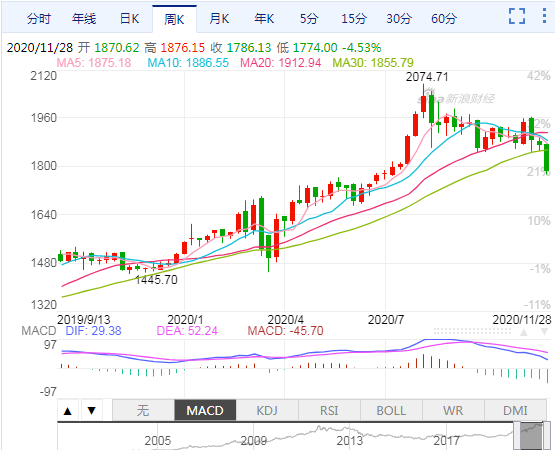555x450 pixels.
Task: Select the 日K chart tab
Action: (x=129, y=19)
